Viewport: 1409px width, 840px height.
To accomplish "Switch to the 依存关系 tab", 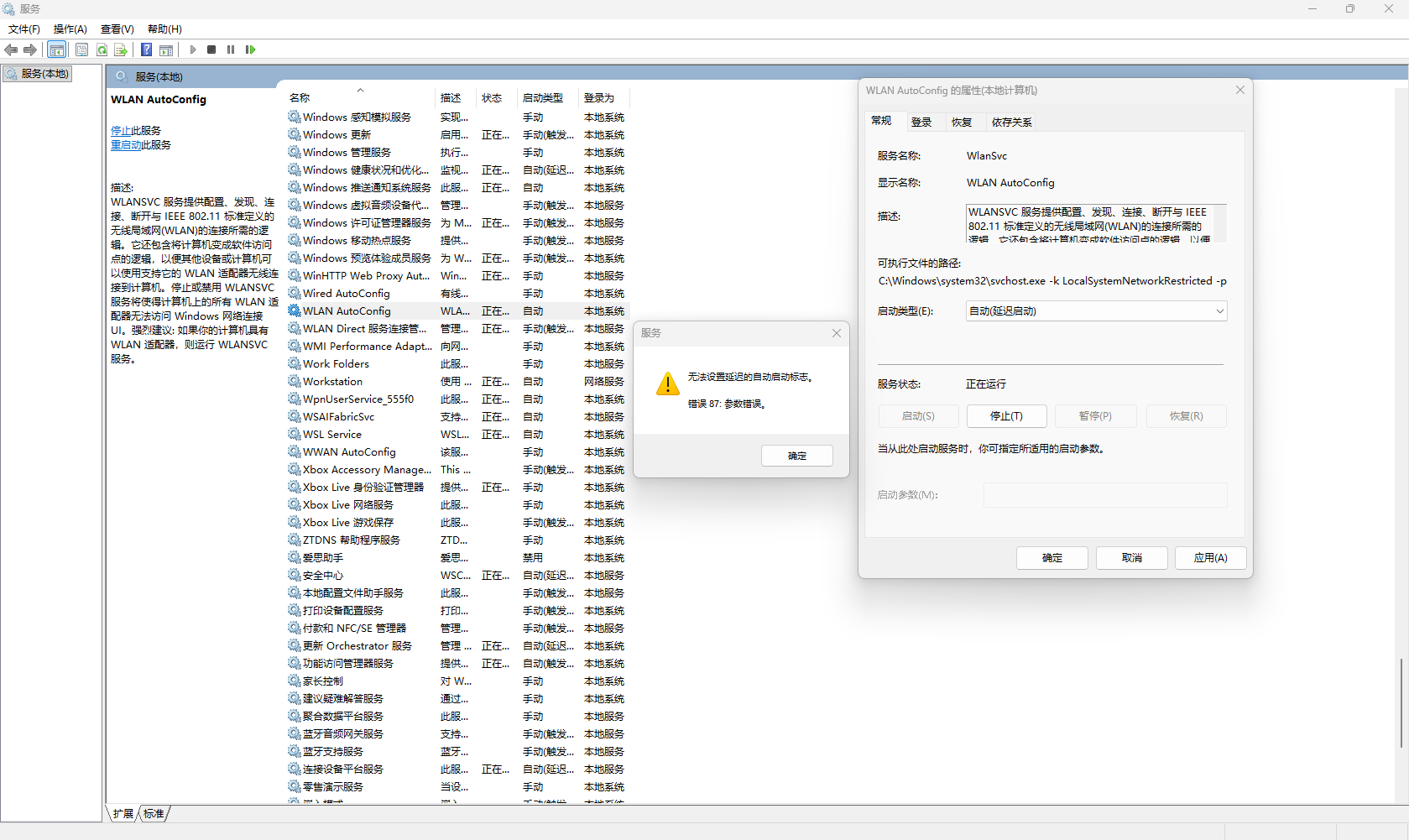I will (x=1011, y=123).
